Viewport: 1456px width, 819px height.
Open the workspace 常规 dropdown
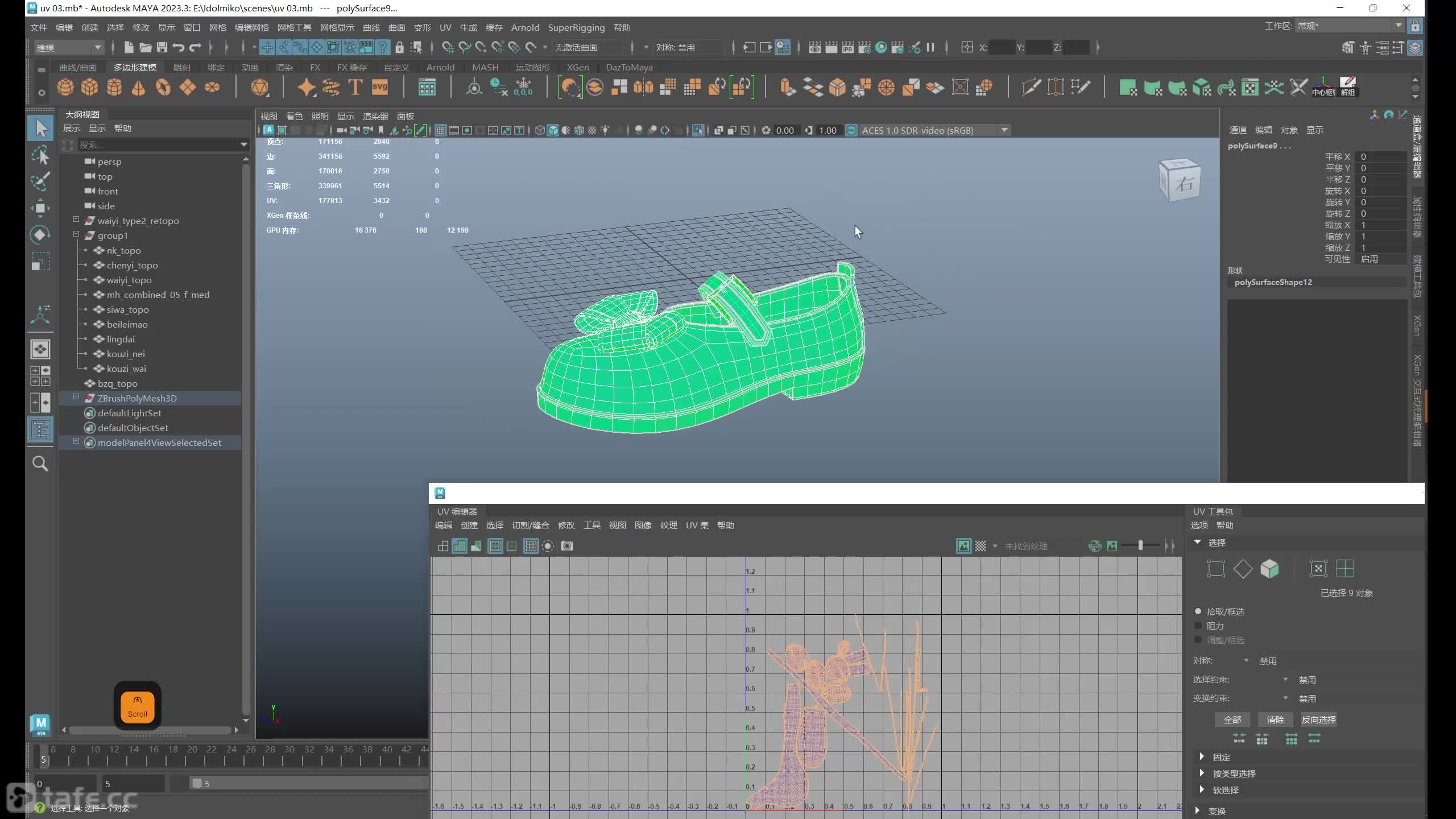tap(1350, 26)
